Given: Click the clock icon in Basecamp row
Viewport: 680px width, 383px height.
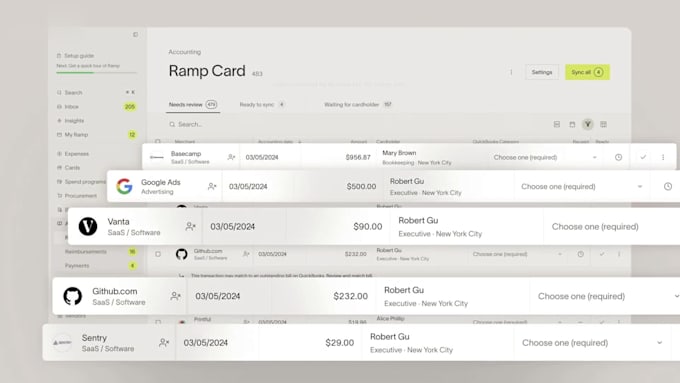Looking at the screenshot, I should pyautogui.click(x=618, y=157).
